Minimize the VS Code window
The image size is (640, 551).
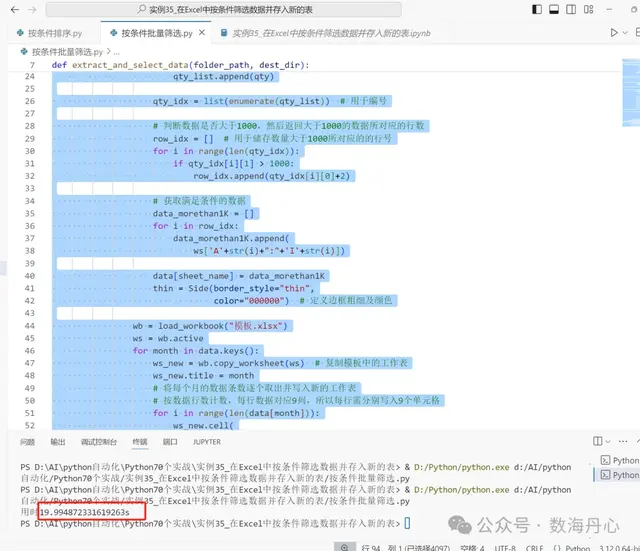pos(609,9)
